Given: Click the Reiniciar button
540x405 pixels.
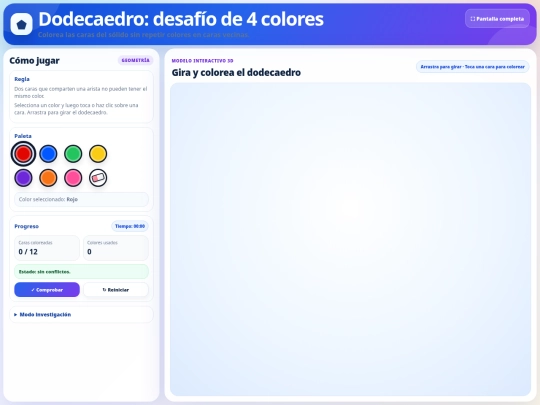Looking at the screenshot, I should 116,290.
